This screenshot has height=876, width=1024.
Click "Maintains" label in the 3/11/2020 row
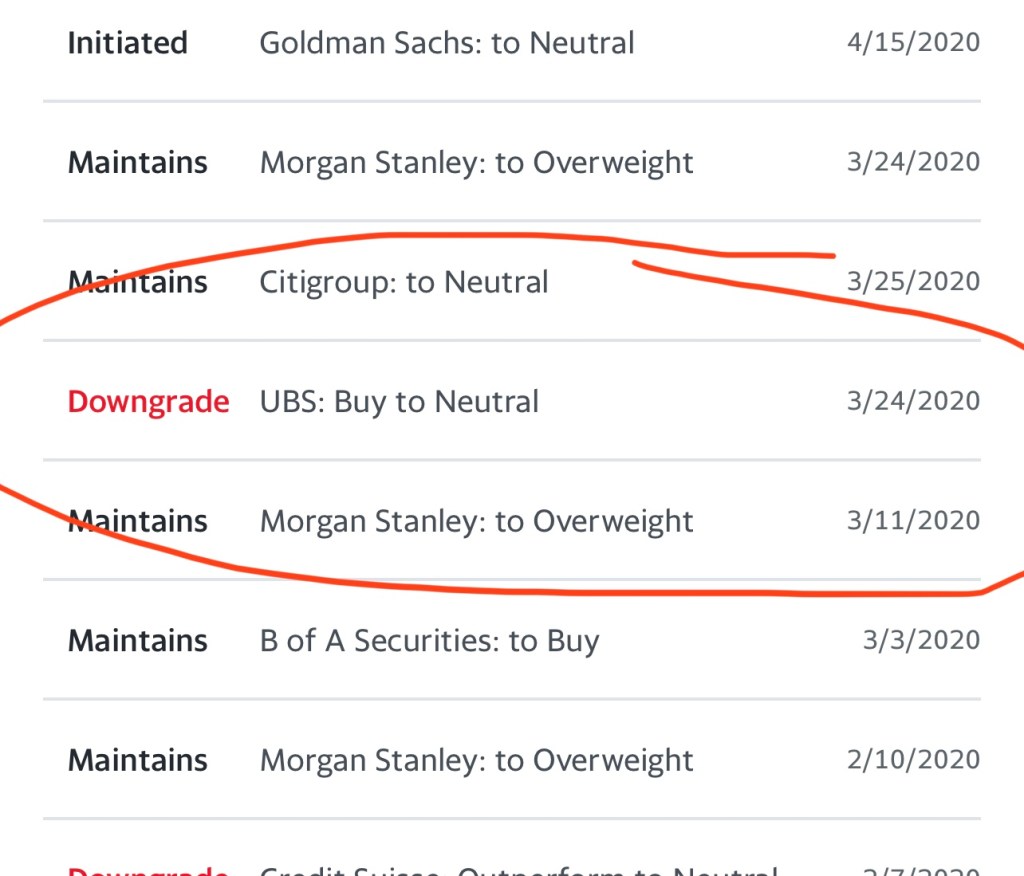pos(137,521)
